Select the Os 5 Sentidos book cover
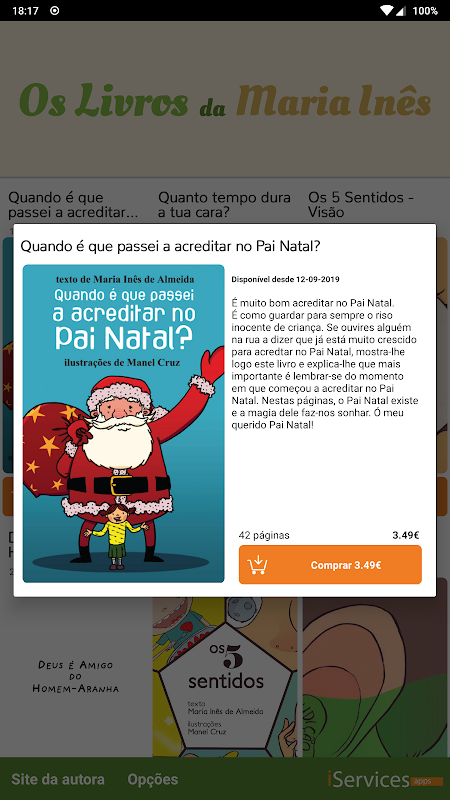Viewport: 450px width, 800px height. 225,677
